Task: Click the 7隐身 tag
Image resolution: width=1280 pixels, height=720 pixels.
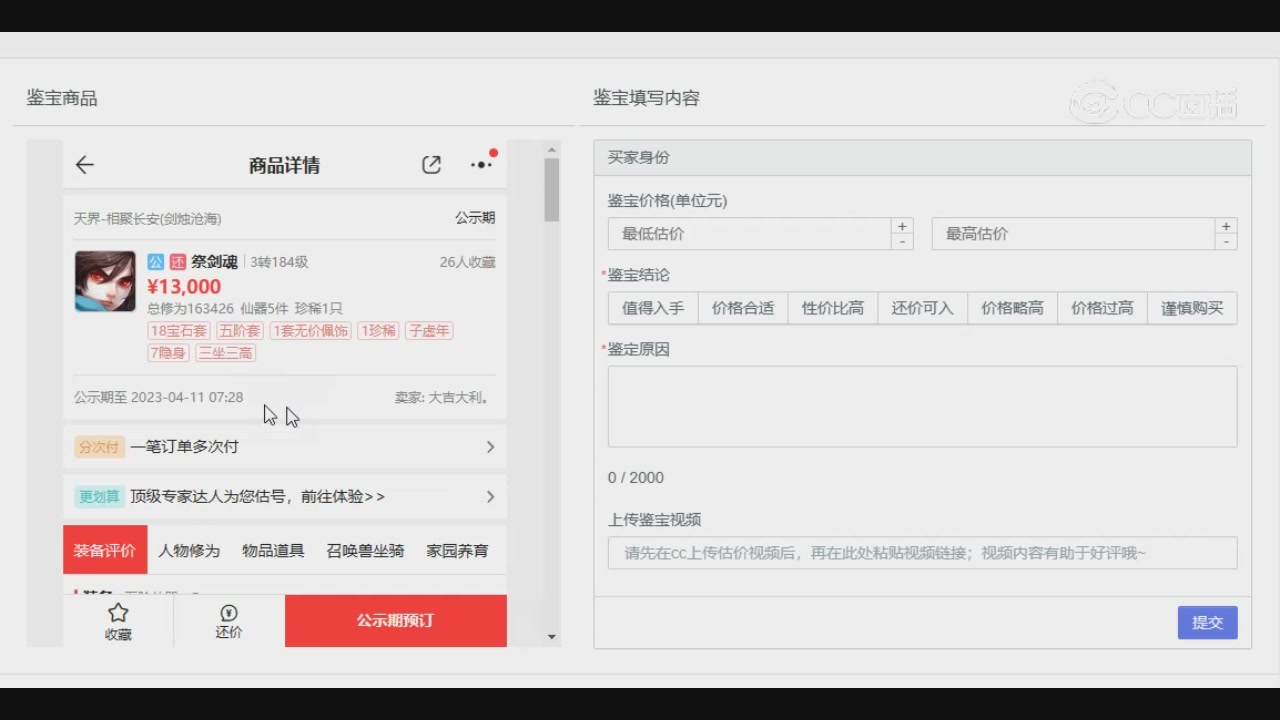Action: click(x=169, y=353)
